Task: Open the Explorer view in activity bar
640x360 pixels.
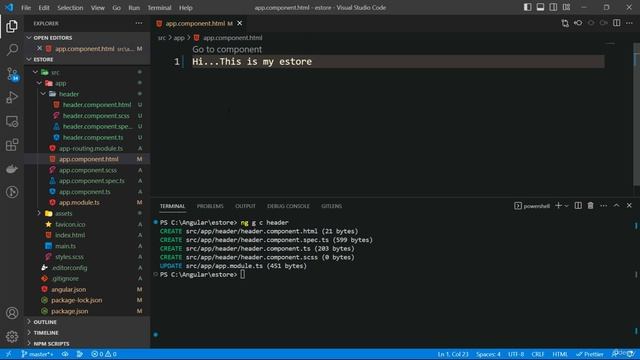Action: [x=12, y=26]
